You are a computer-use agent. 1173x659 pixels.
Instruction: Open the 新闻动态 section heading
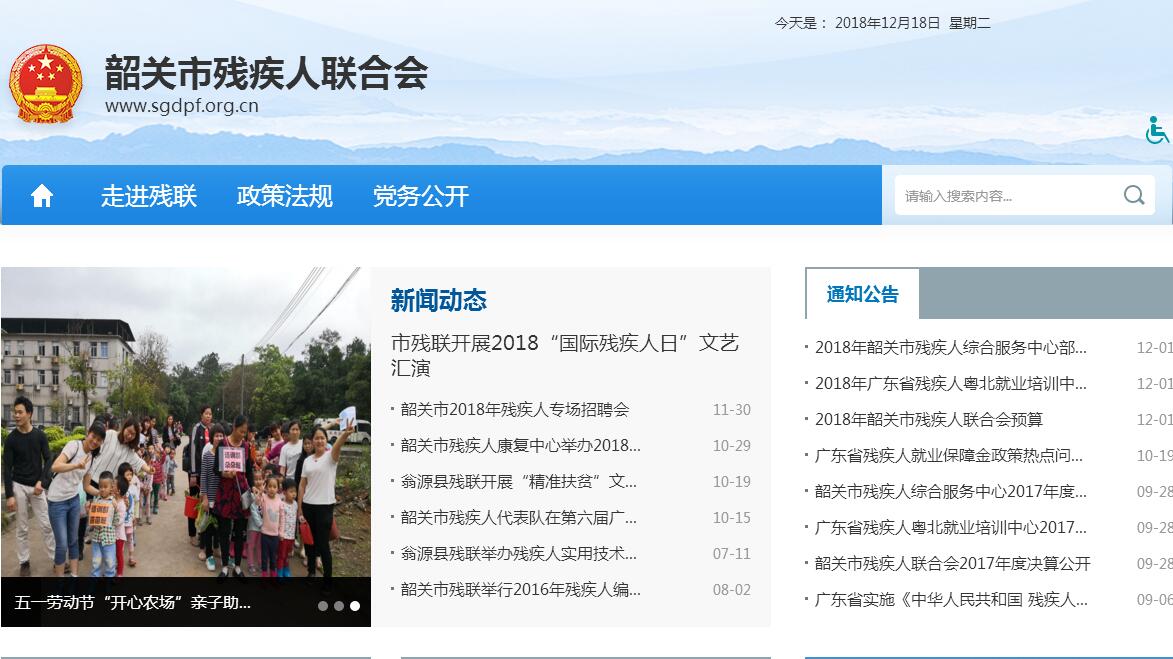click(x=439, y=300)
